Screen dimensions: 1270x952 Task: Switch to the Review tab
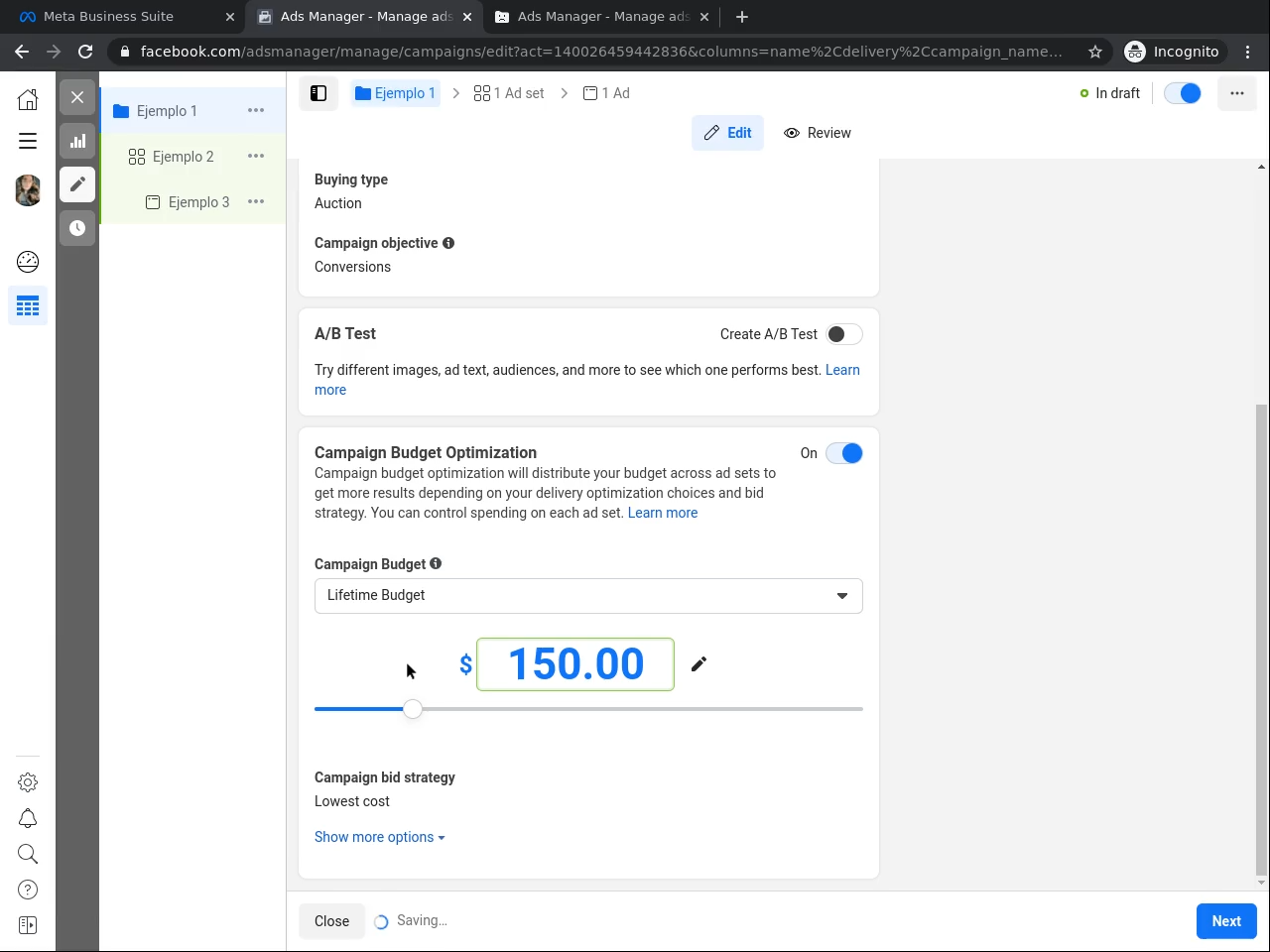tap(817, 133)
